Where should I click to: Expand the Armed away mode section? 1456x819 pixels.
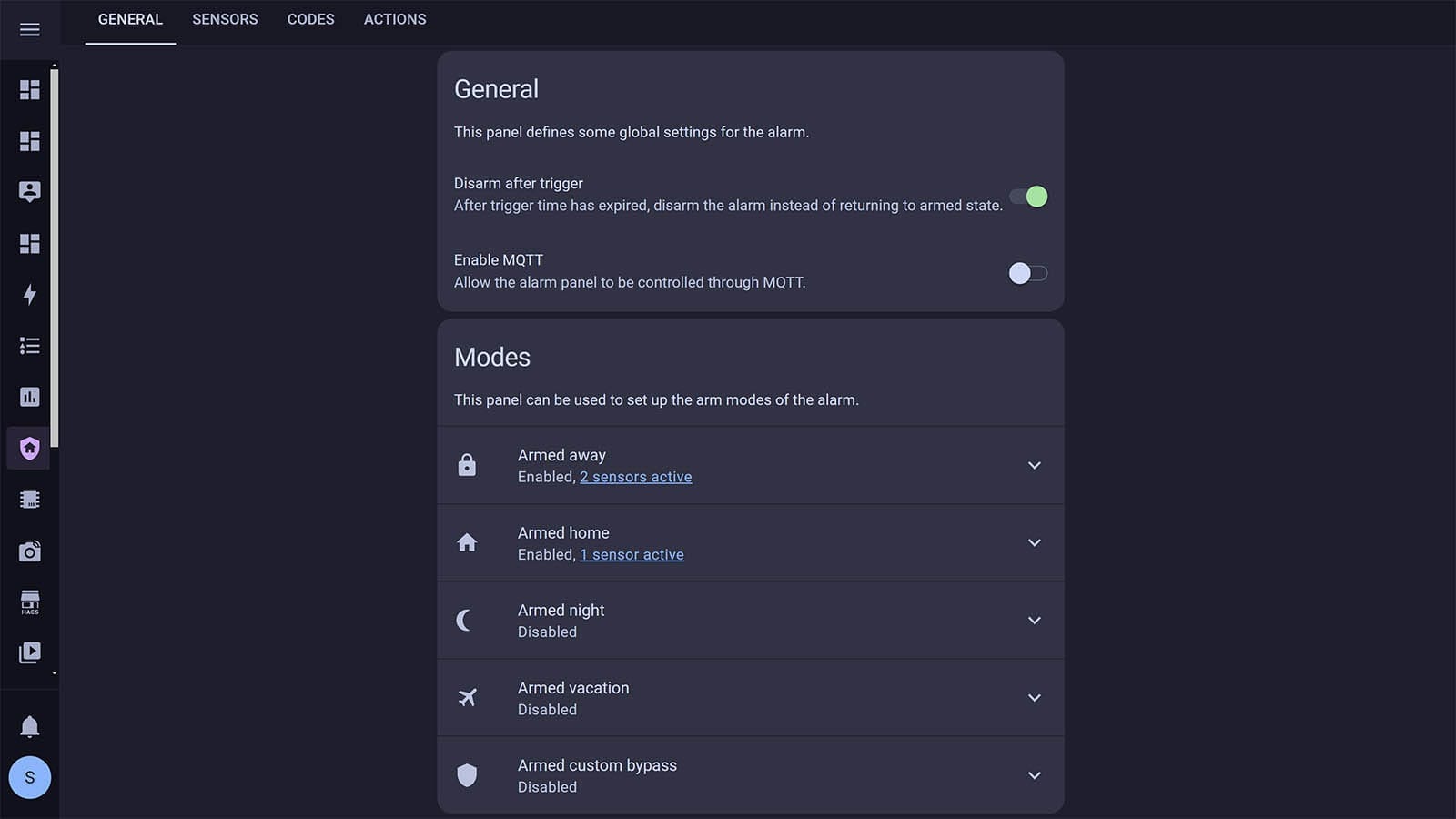[1035, 465]
